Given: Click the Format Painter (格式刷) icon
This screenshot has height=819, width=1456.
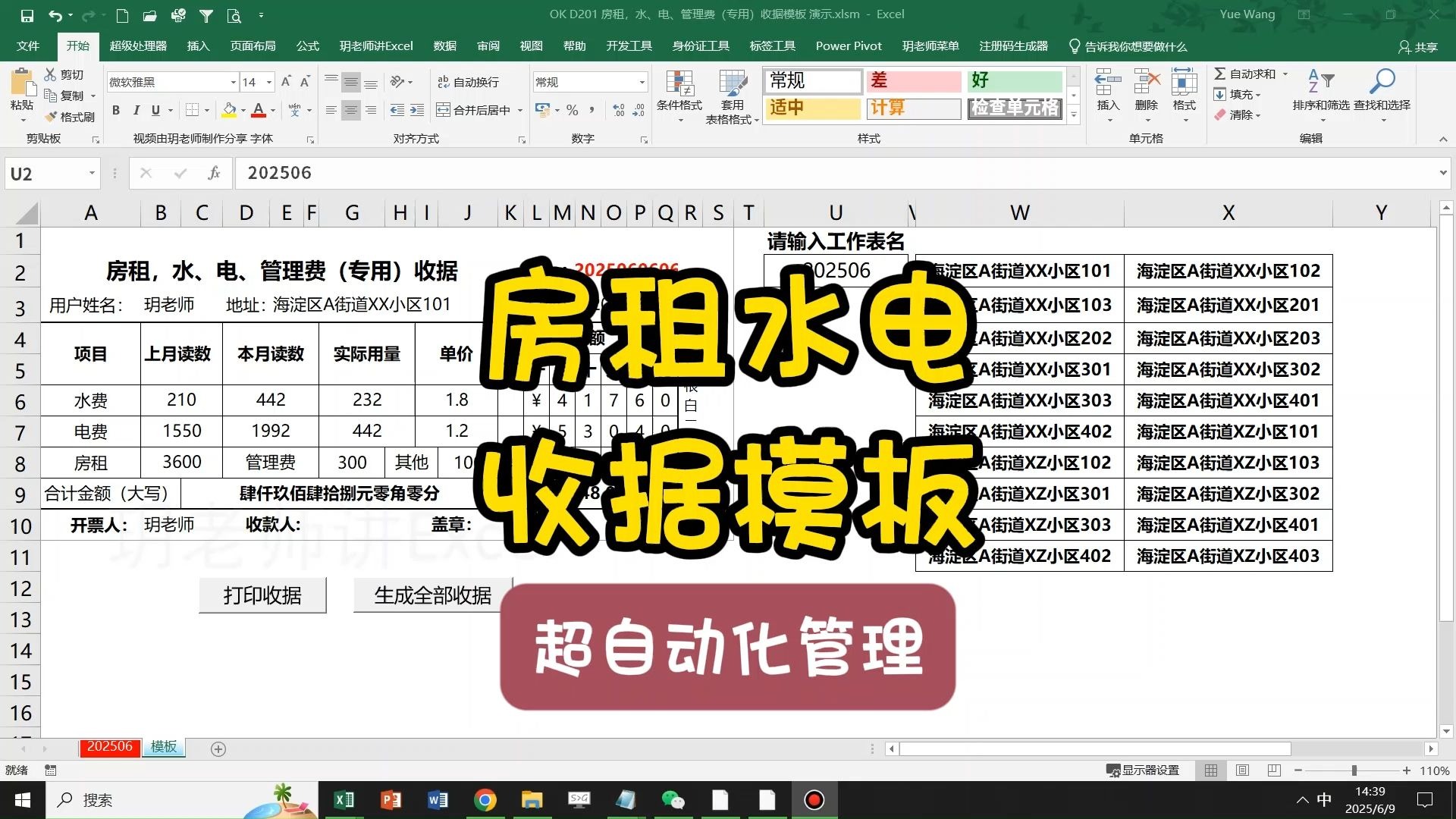Looking at the screenshot, I should point(51,116).
